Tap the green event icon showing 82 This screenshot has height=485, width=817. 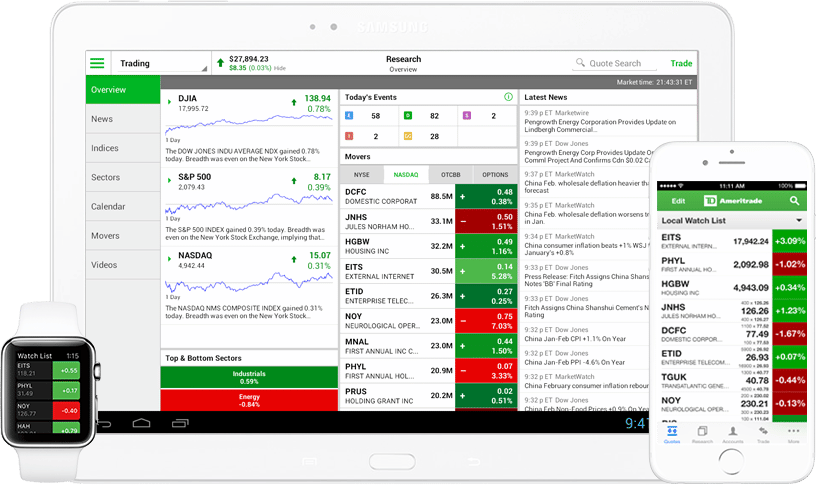click(x=408, y=116)
